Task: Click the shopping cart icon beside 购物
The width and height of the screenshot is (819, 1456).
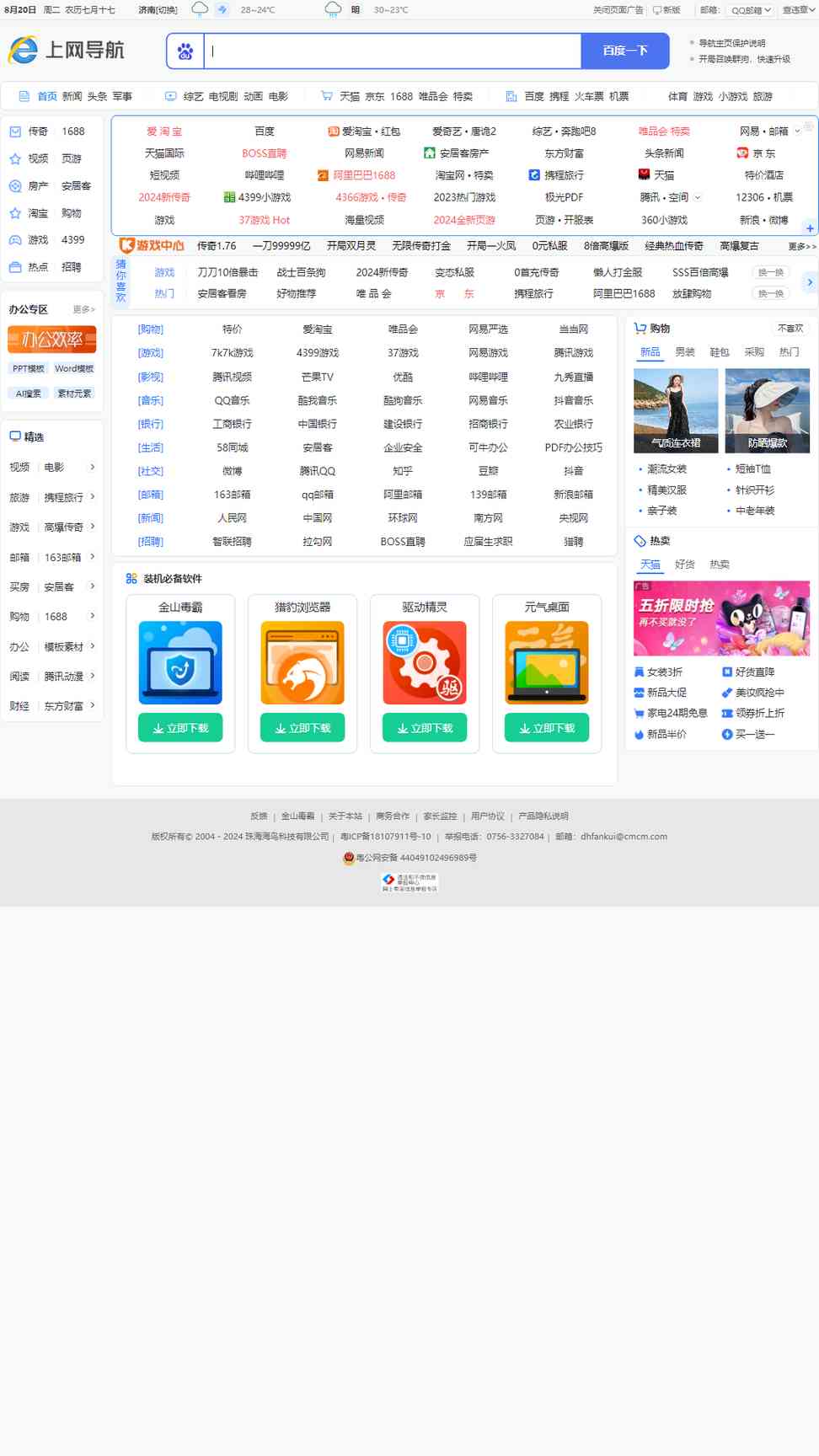Action: [x=640, y=329]
